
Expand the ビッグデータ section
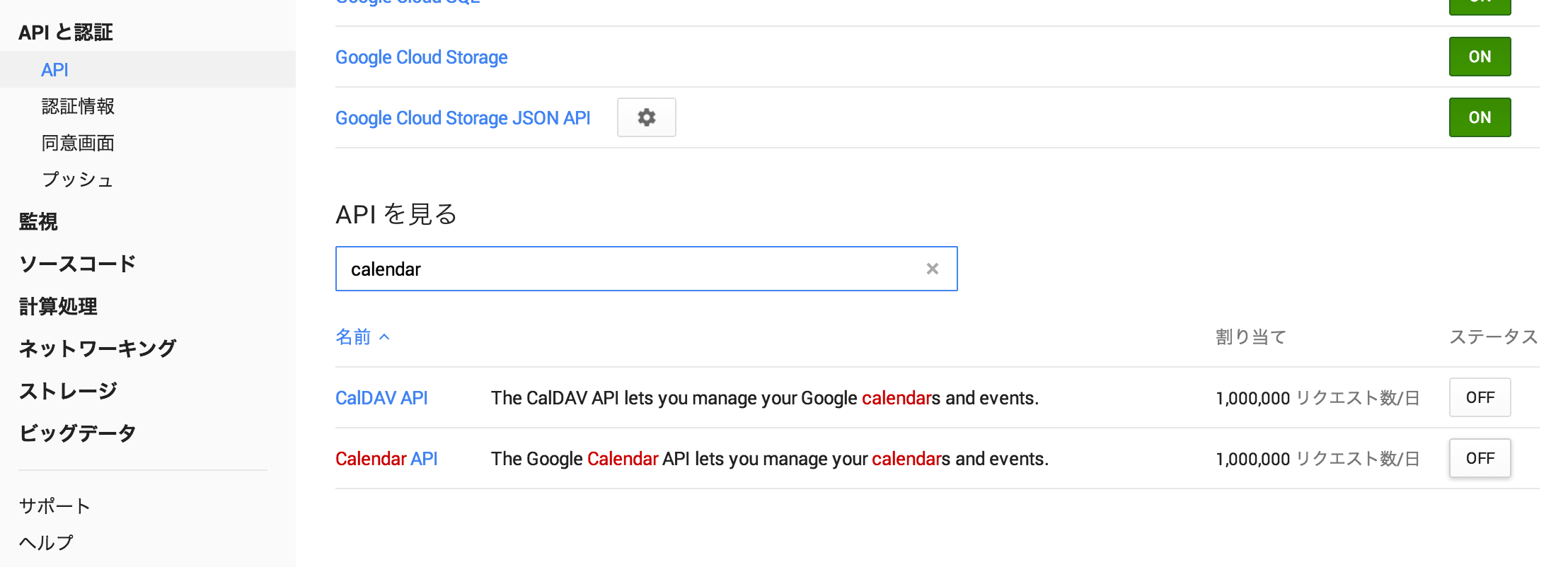click(77, 433)
